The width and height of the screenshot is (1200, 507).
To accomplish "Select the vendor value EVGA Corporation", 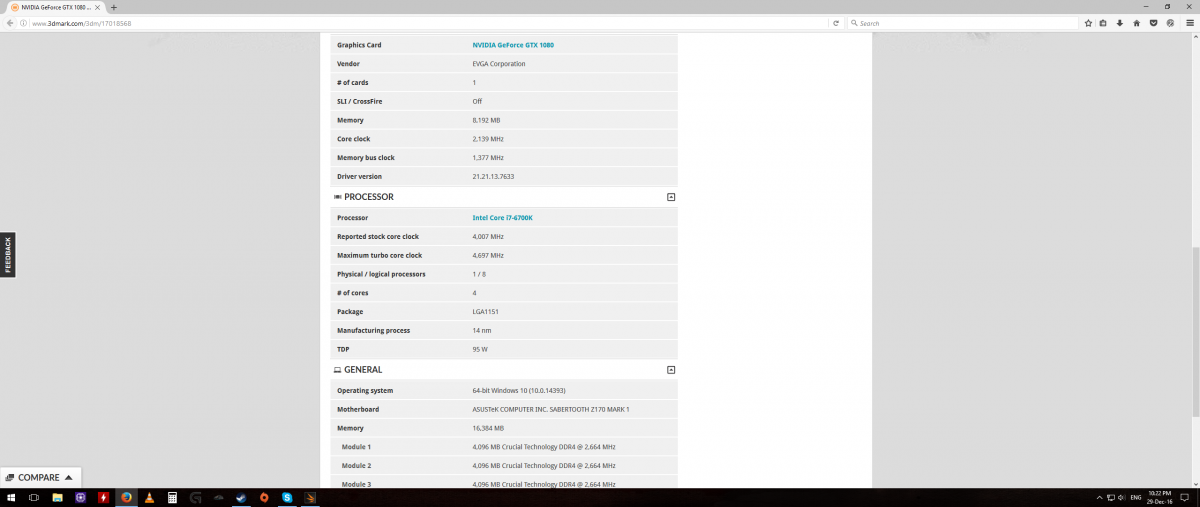I will (x=498, y=64).
